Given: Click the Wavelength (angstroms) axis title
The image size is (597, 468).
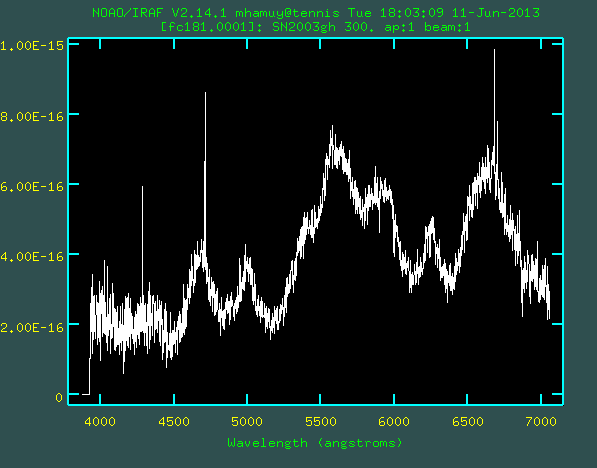Looking at the screenshot, I should [x=315, y=443].
